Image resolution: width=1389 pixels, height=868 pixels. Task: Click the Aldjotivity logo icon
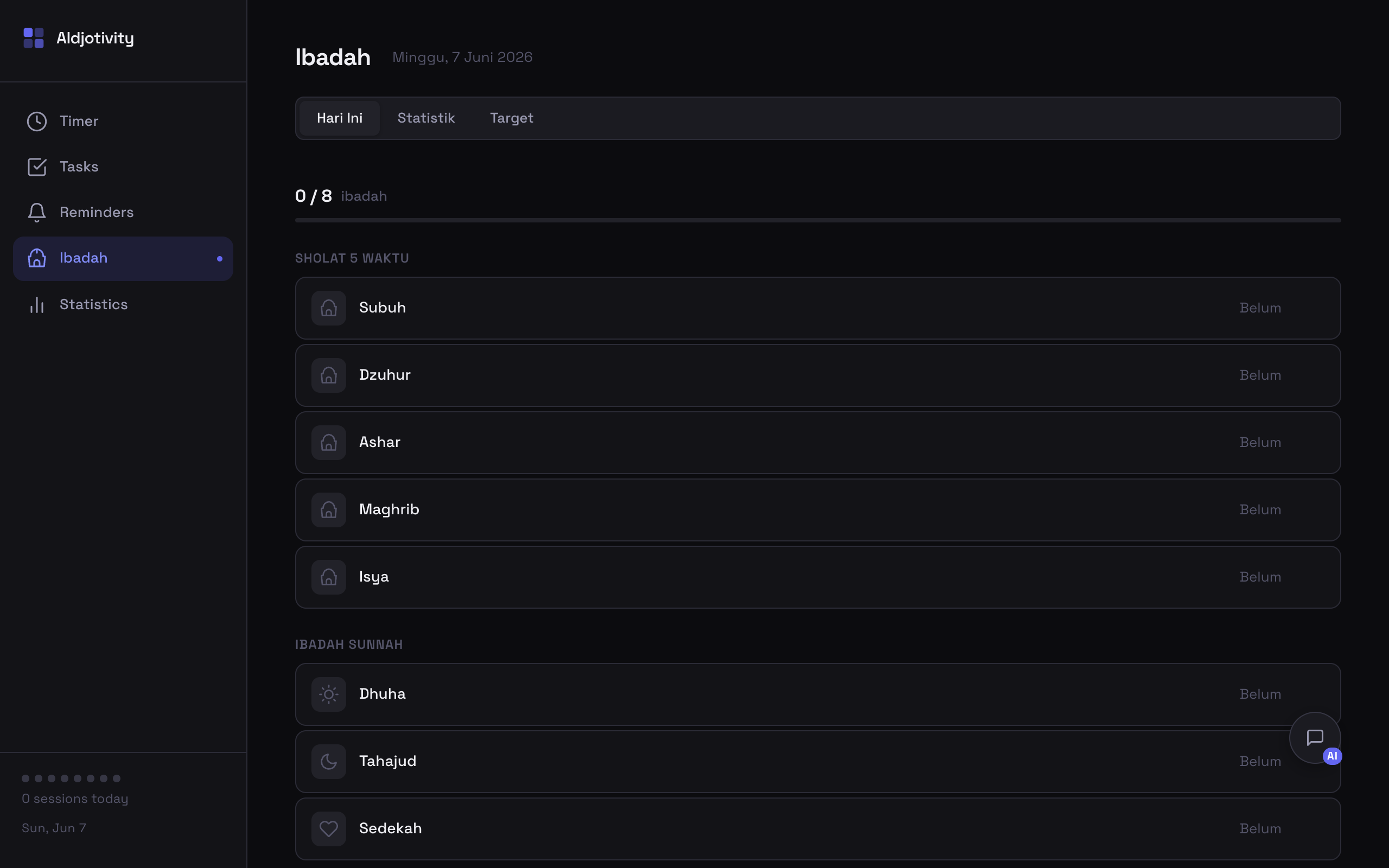pos(33,38)
